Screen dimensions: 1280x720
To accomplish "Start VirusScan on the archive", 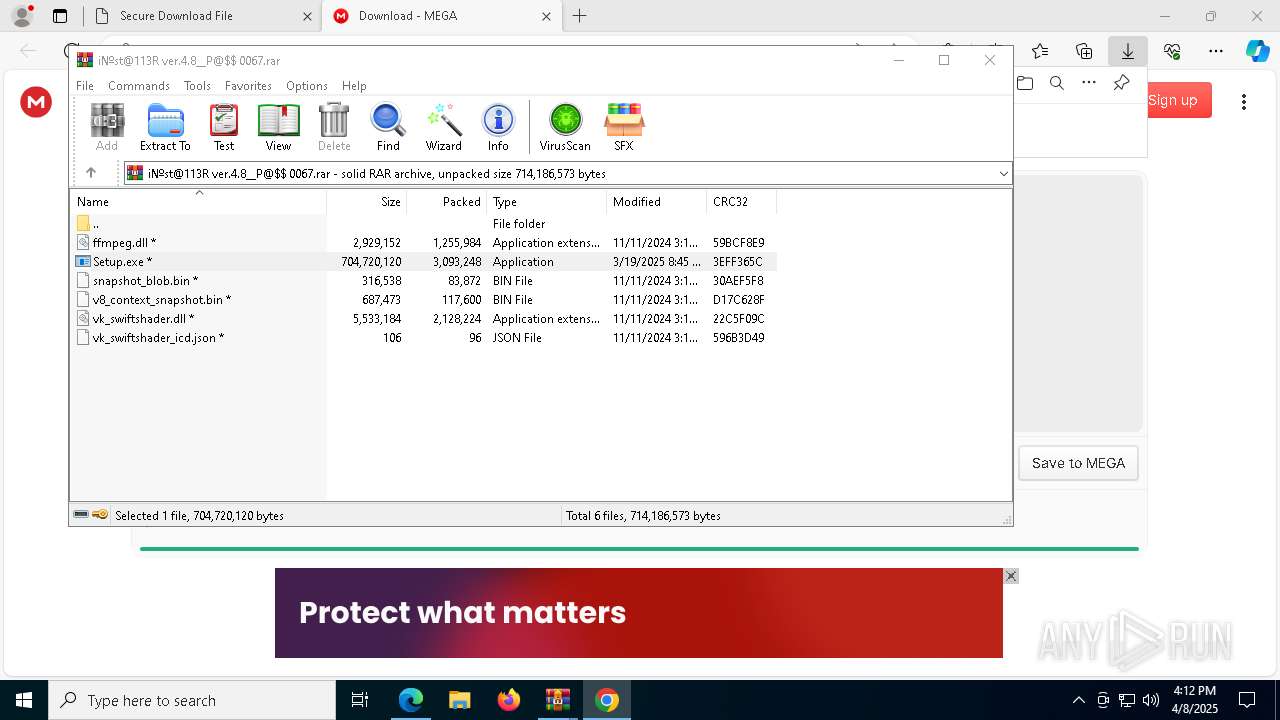I will (565, 127).
